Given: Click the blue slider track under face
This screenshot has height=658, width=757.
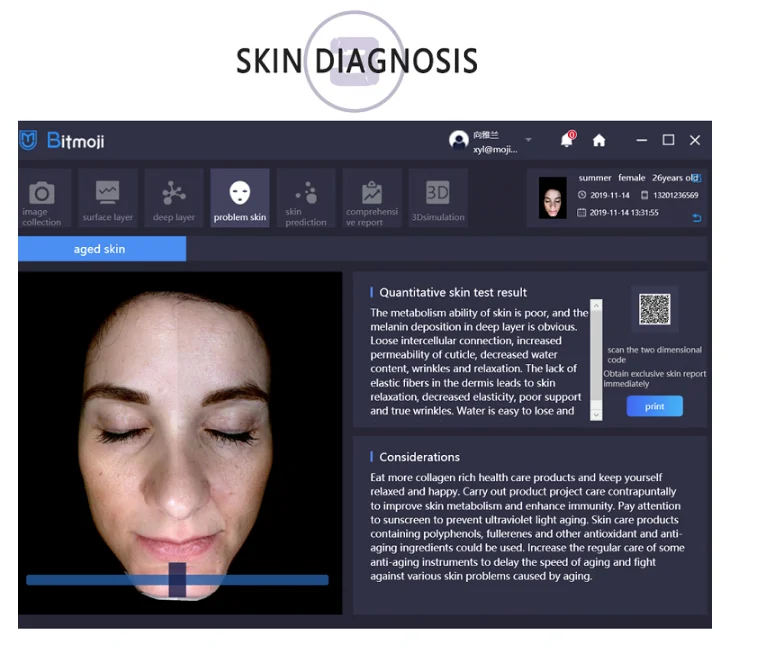Looking at the screenshot, I should coord(177,580).
